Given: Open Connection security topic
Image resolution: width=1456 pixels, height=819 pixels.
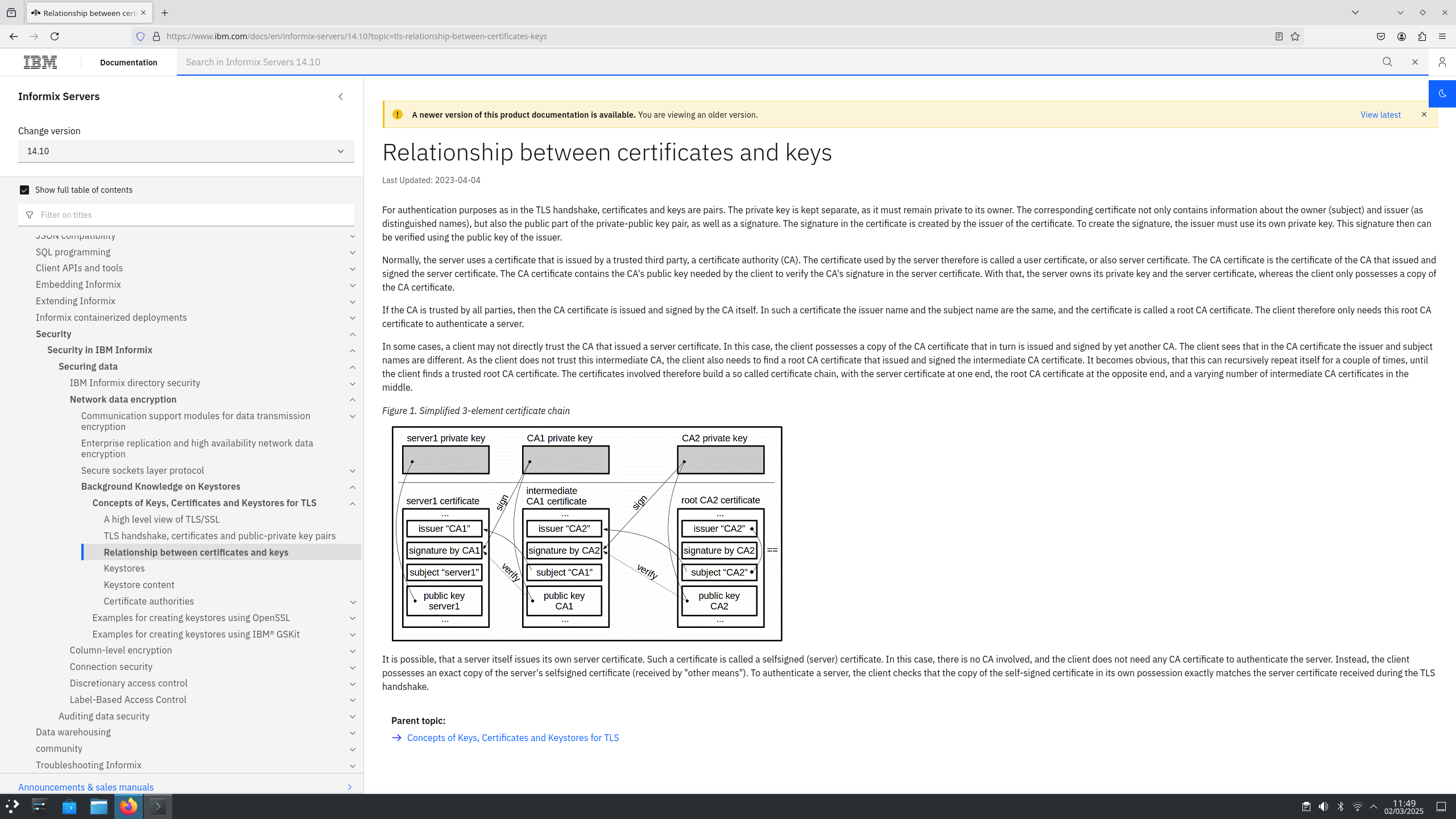Looking at the screenshot, I should pos(111,667).
